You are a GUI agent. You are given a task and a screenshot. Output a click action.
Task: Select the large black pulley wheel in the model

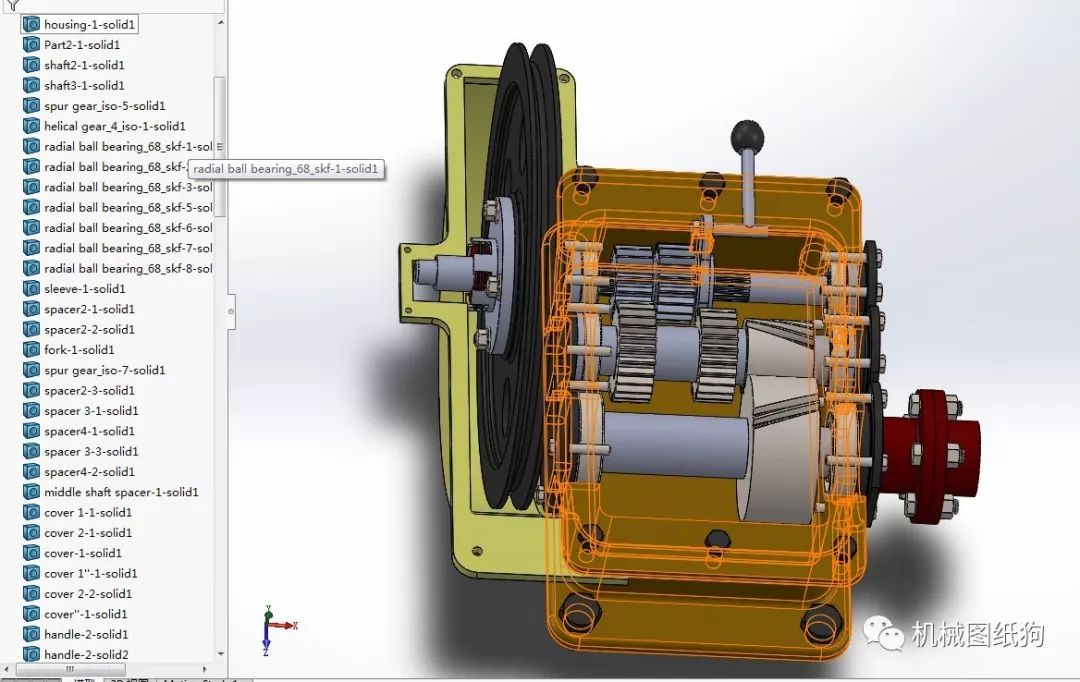[x=515, y=276]
